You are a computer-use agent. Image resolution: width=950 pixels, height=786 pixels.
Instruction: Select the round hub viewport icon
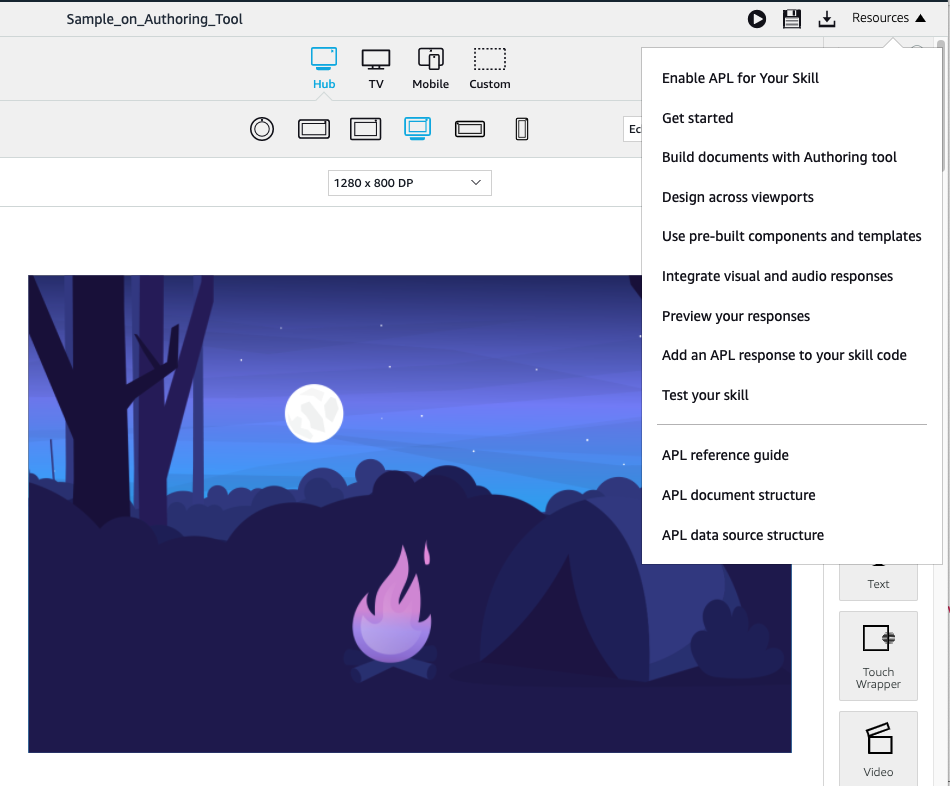[x=262, y=129]
